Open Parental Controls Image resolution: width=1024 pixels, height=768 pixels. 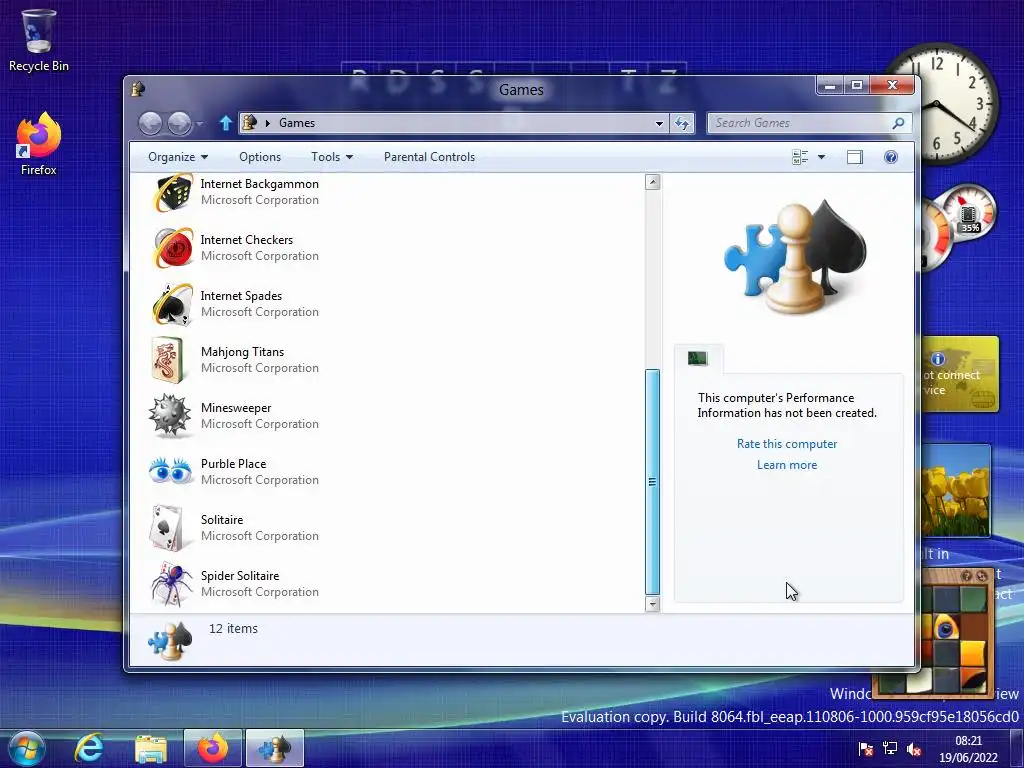[429, 157]
